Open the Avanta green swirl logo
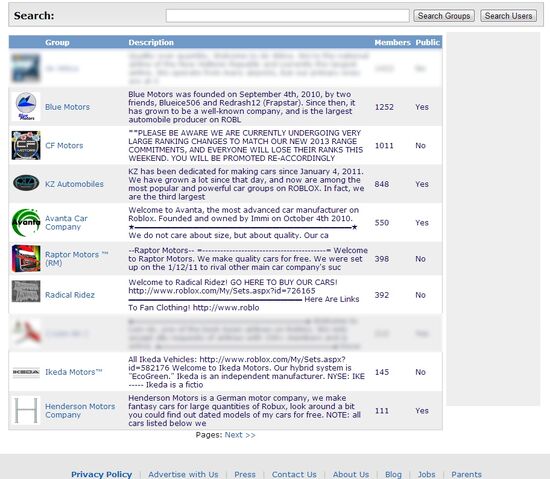Image resolution: width=550 pixels, height=479 pixels. pyautogui.click(x=26, y=222)
